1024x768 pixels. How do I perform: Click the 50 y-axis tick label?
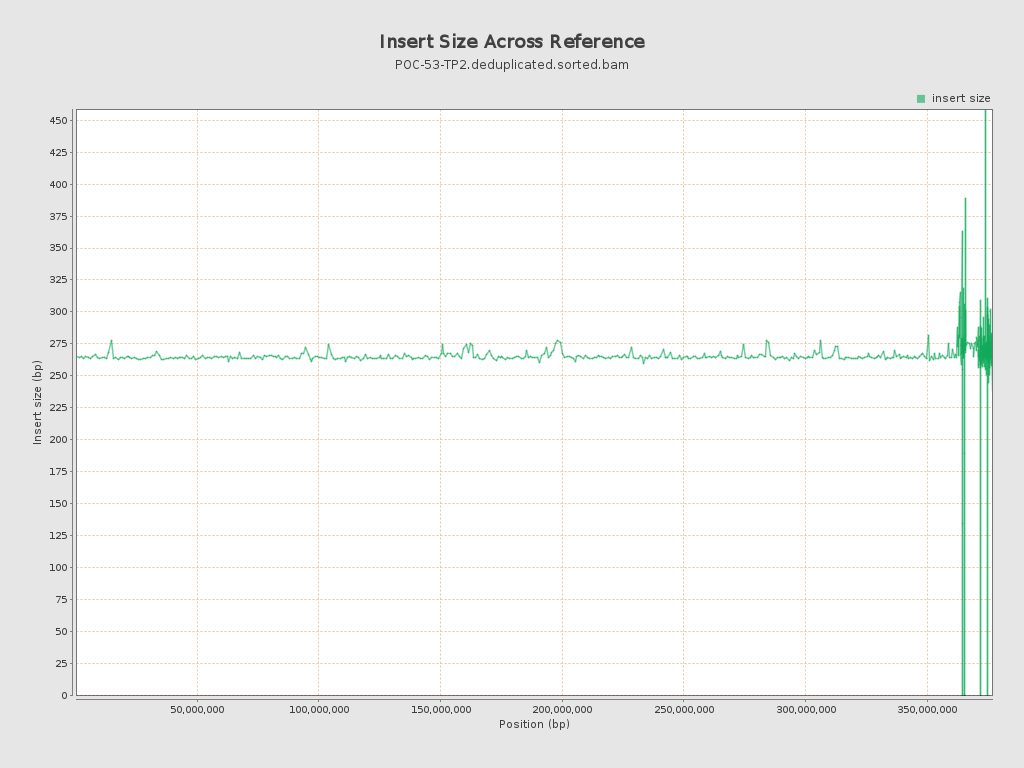[x=61, y=632]
